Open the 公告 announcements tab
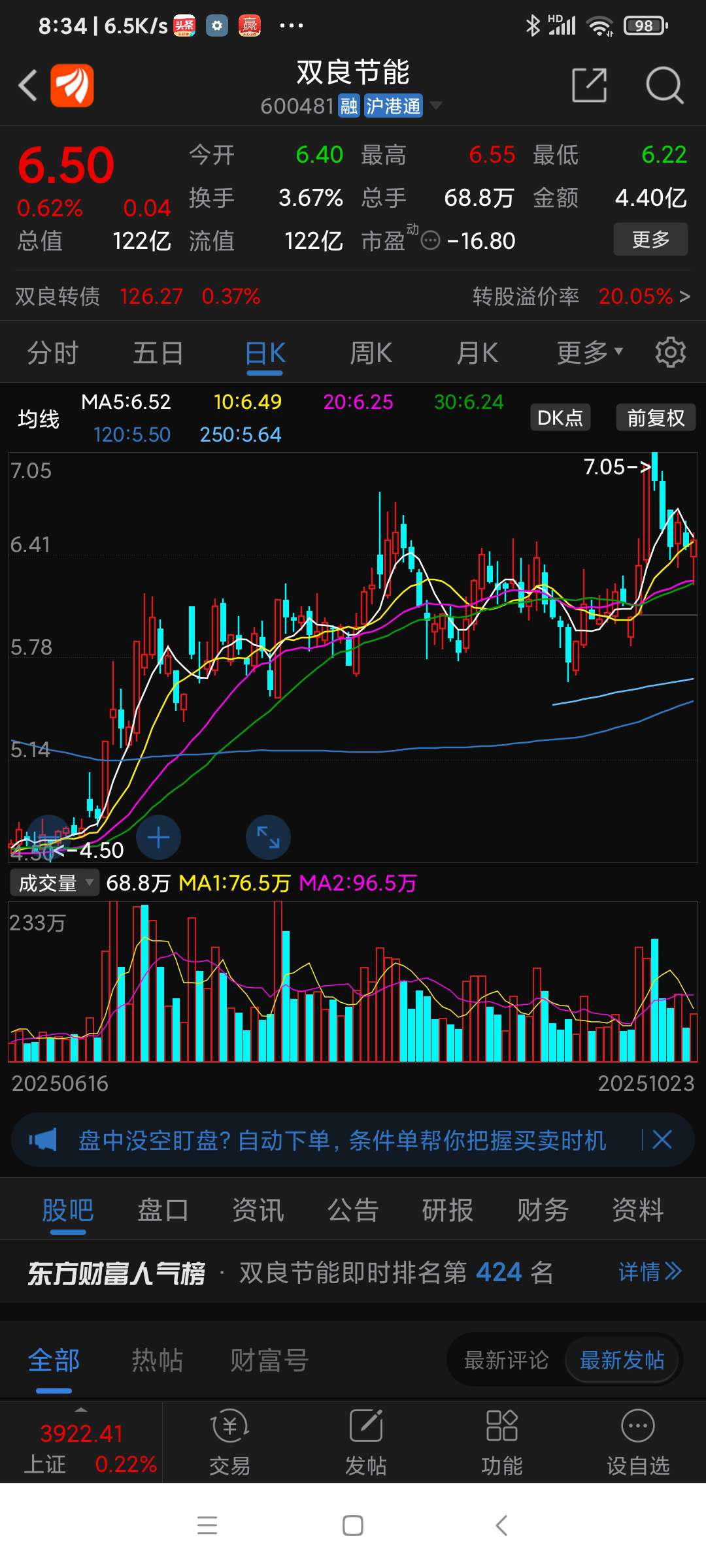This screenshot has width=706, height=1568. [x=353, y=1210]
